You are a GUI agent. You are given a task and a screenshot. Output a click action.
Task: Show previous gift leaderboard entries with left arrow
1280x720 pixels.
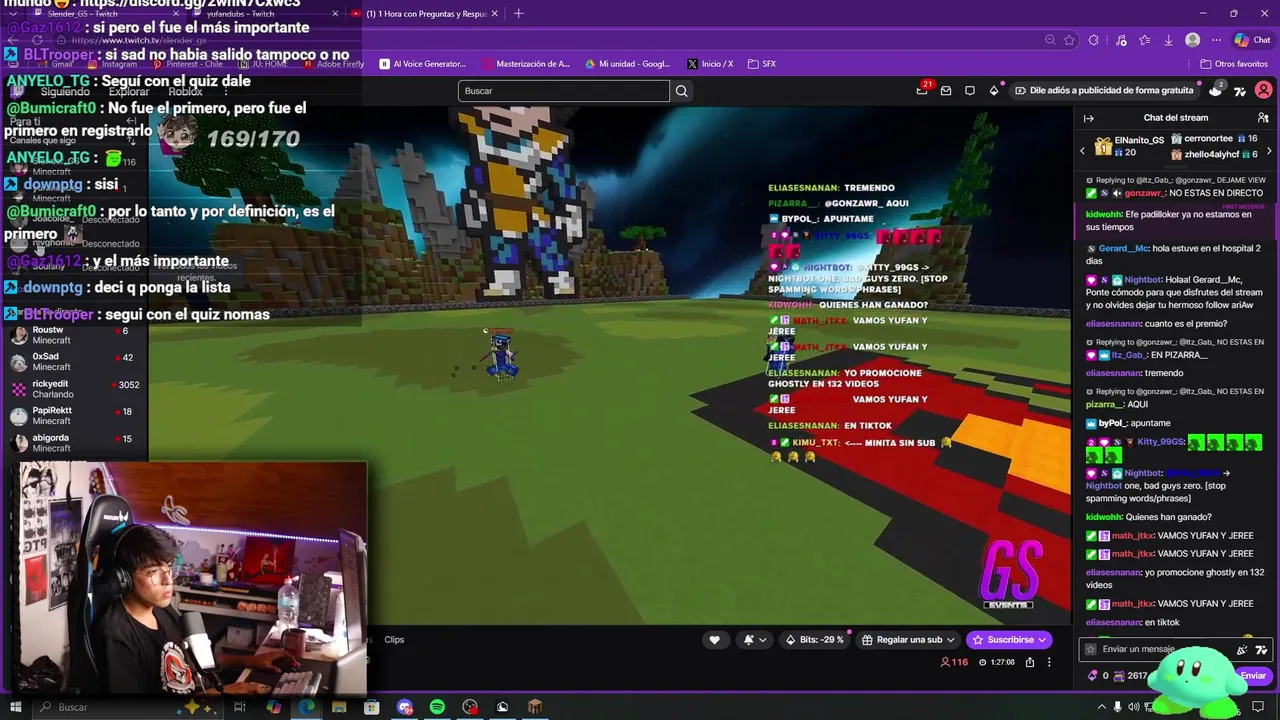[x=1082, y=151]
